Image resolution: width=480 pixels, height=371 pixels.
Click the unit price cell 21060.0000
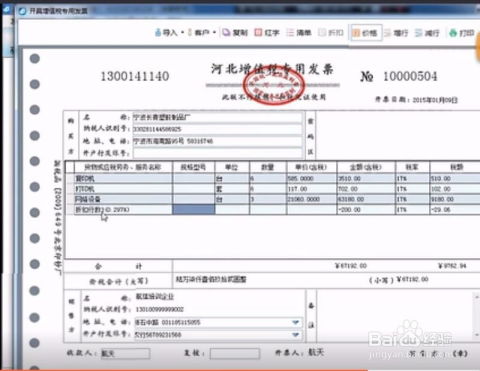click(312, 199)
